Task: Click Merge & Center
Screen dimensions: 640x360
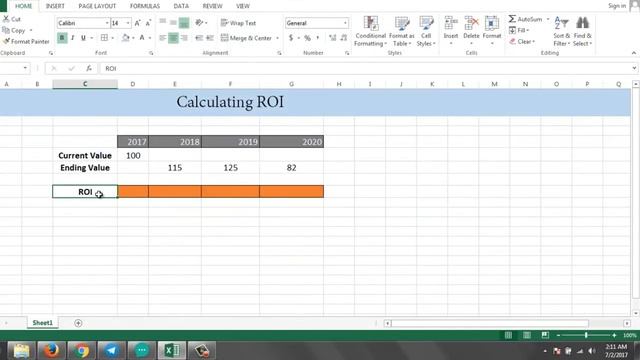Action: click(x=246, y=38)
